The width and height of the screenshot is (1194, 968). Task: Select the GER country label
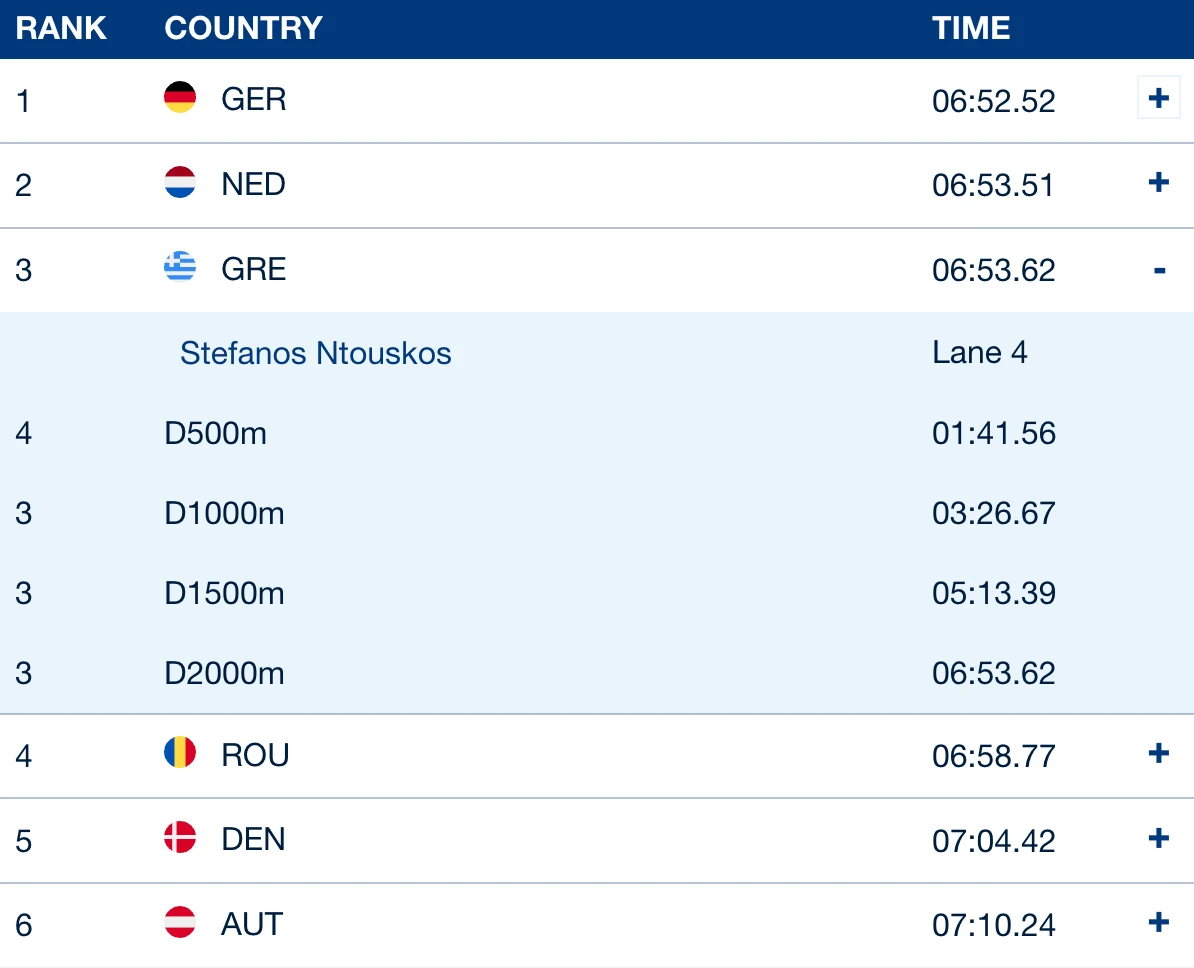(254, 100)
